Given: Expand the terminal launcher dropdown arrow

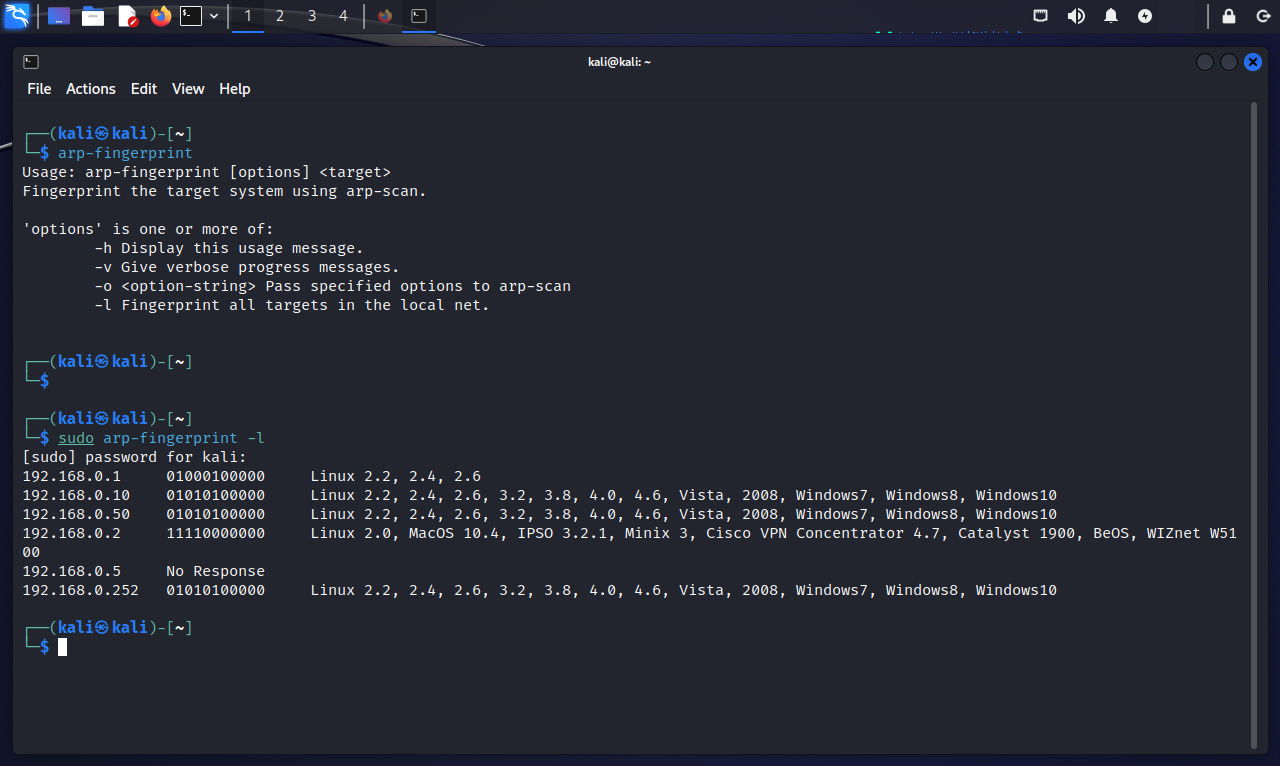Looking at the screenshot, I should click(214, 16).
